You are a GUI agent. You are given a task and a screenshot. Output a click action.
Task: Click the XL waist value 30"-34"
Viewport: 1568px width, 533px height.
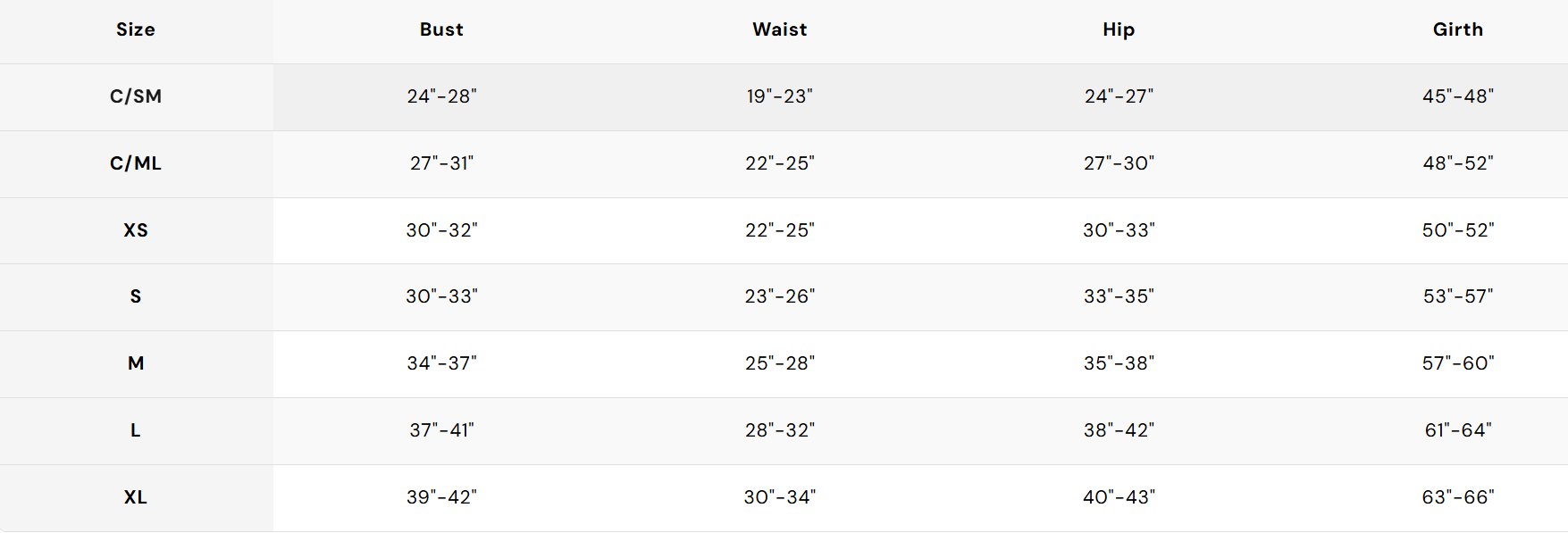pyautogui.click(x=780, y=497)
